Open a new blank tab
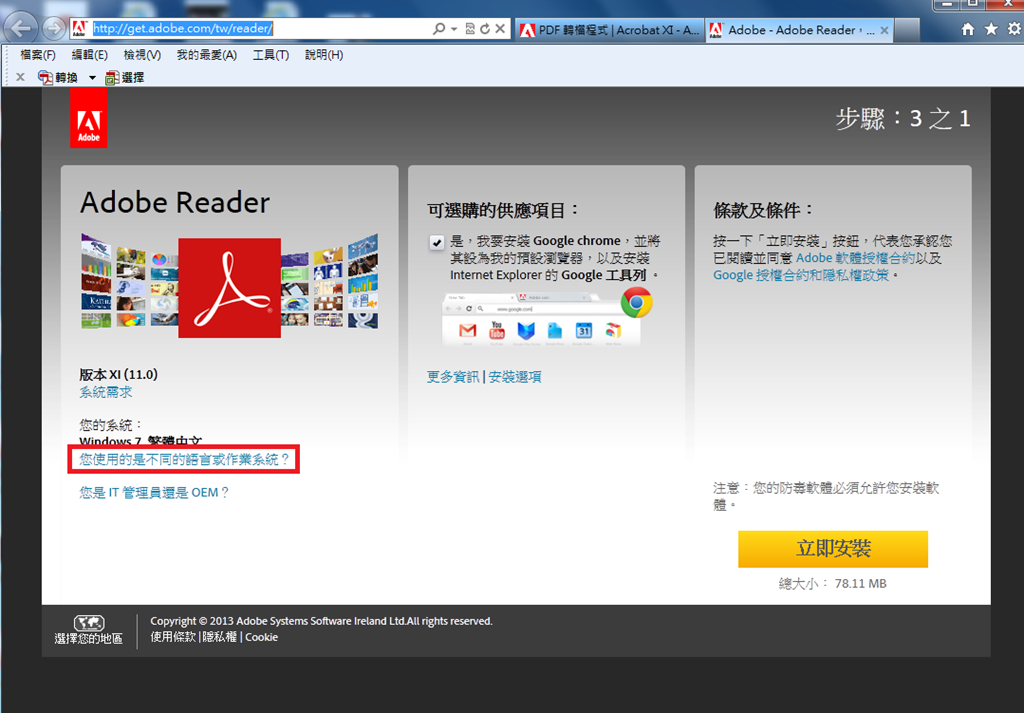The width and height of the screenshot is (1024, 713). 907,30
